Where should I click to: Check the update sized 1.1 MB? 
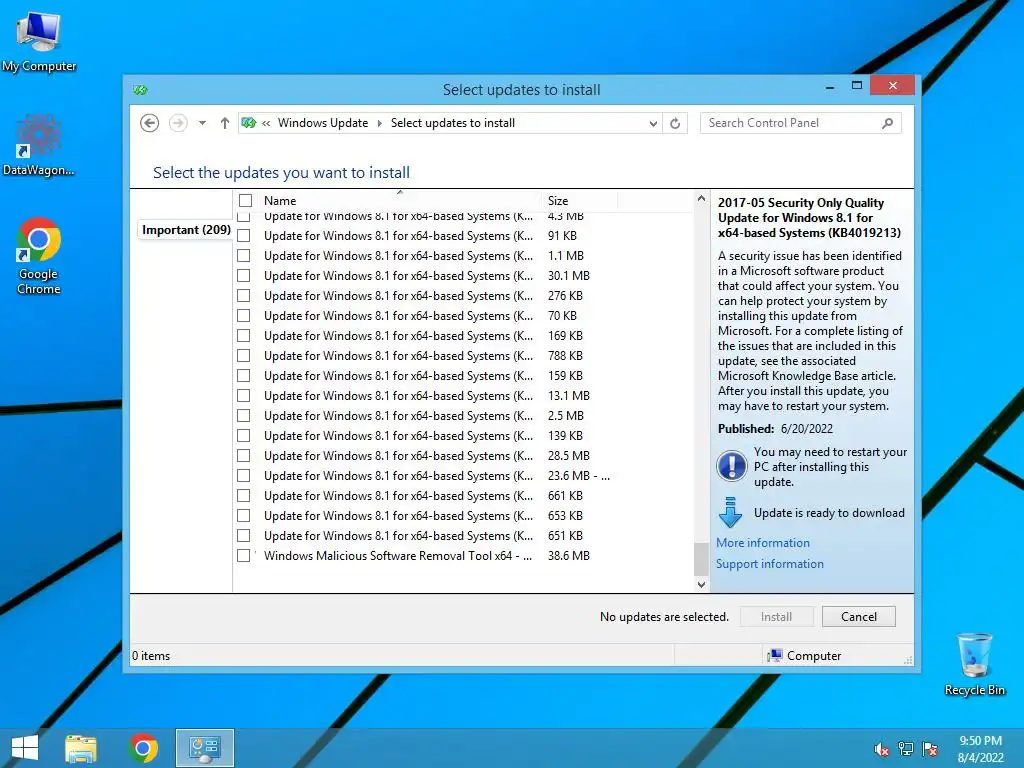pyautogui.click(x=244, y=256)
